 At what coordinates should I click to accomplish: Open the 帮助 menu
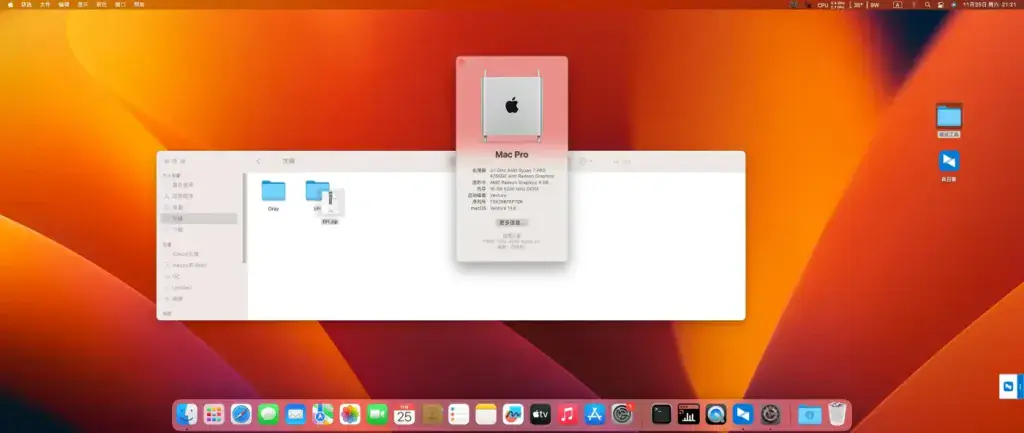coord(139,5)
